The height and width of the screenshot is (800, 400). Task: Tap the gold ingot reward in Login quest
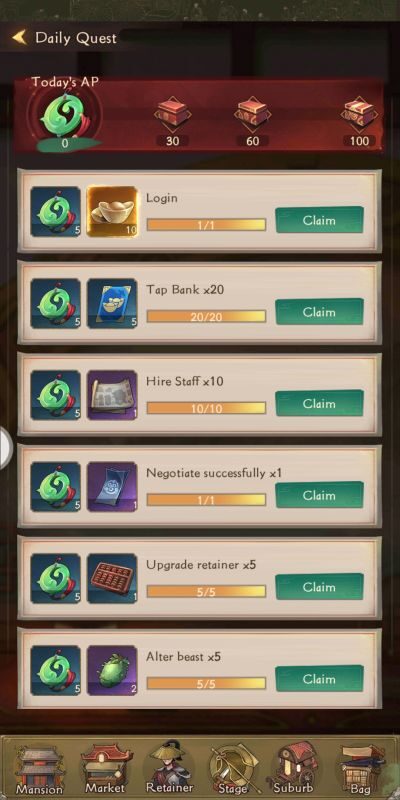[112, 211]
